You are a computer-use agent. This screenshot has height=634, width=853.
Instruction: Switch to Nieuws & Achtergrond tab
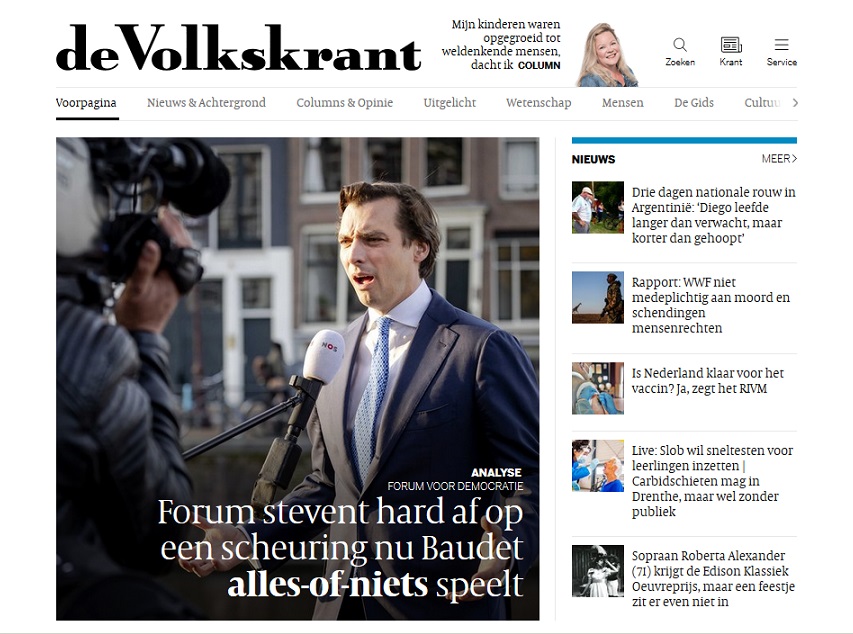(206, 103)
